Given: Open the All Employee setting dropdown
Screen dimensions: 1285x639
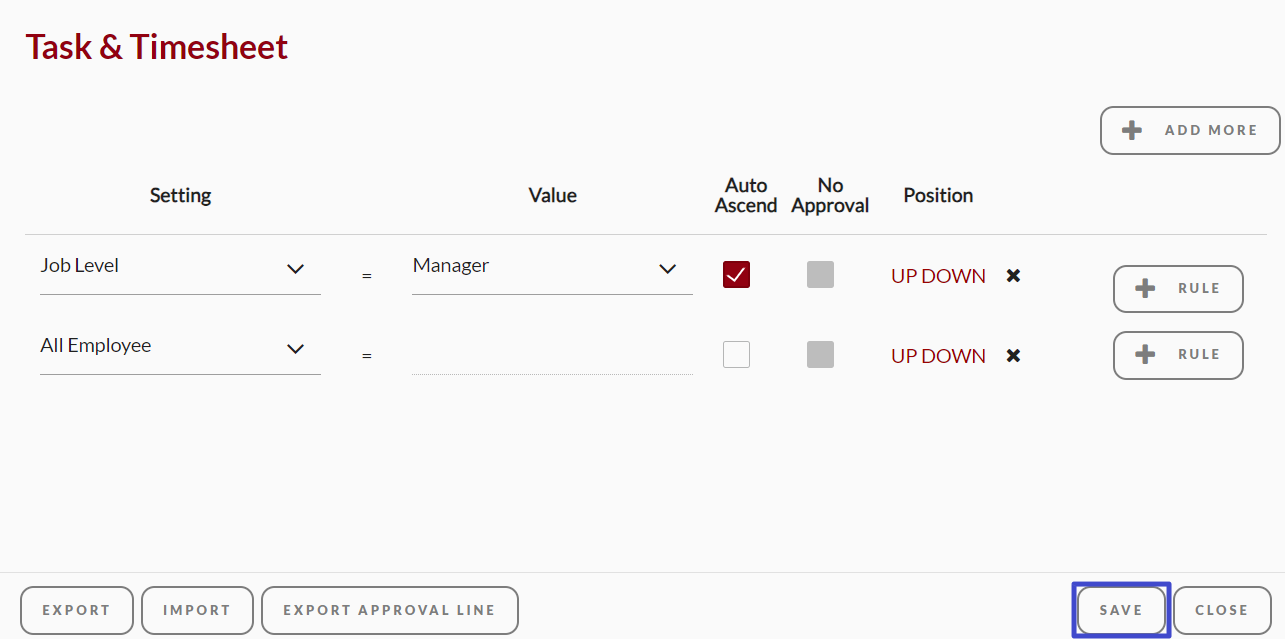Looking at the screenshot, I should pos(180,348).
